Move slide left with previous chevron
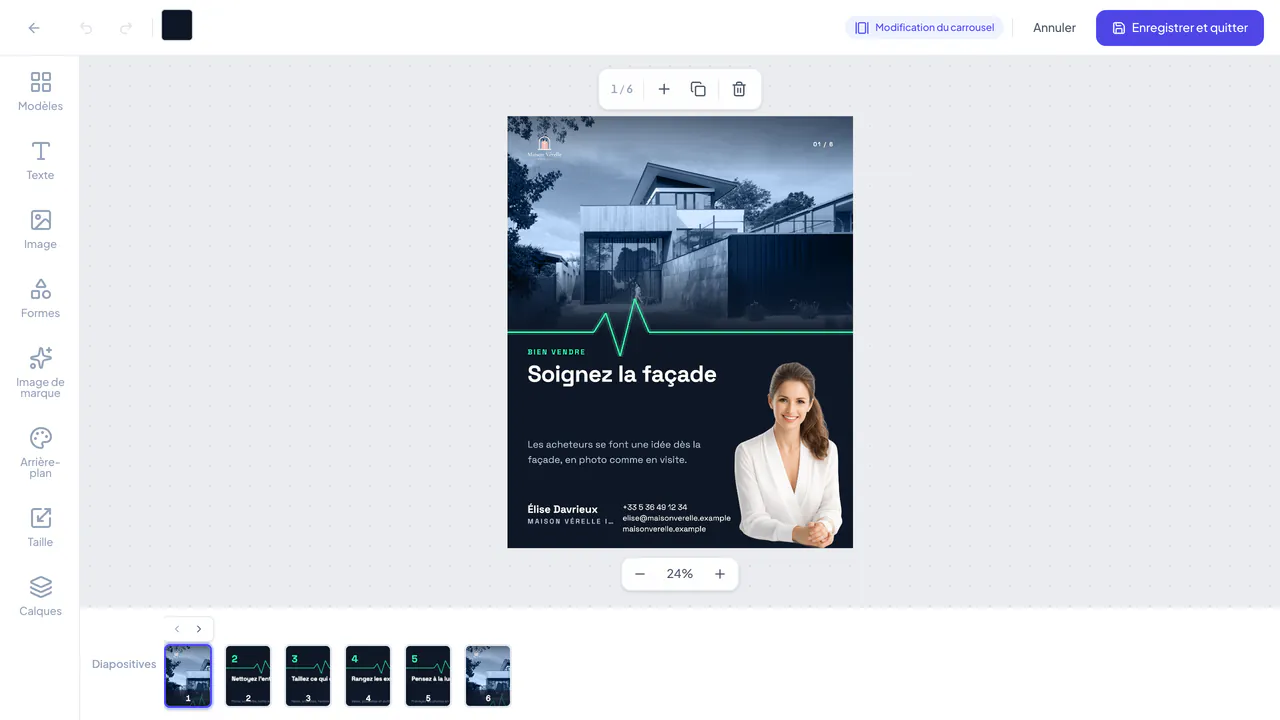Viewport: 1280px width, 720px height. click(x=177, y=629)
